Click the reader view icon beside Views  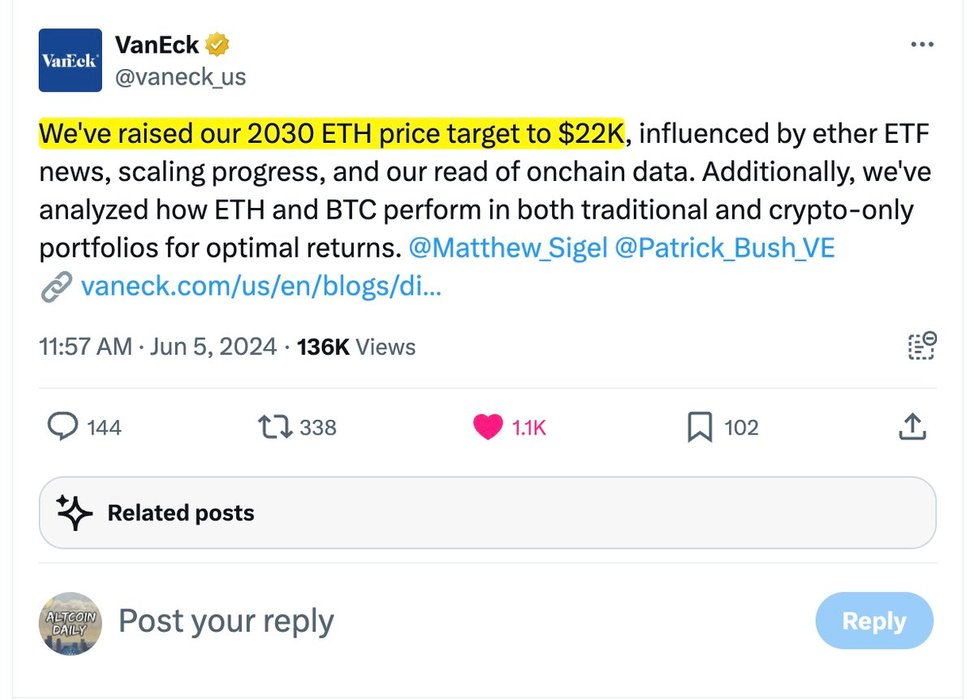tap(921, 346)
